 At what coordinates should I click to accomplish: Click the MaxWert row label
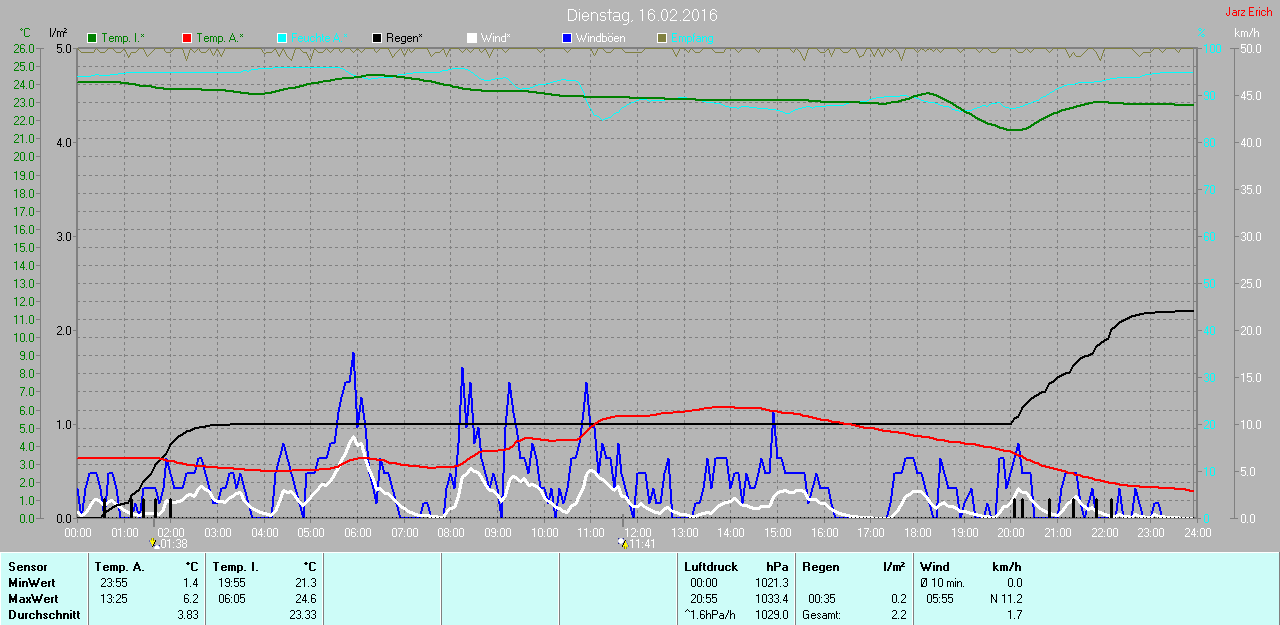32,599
